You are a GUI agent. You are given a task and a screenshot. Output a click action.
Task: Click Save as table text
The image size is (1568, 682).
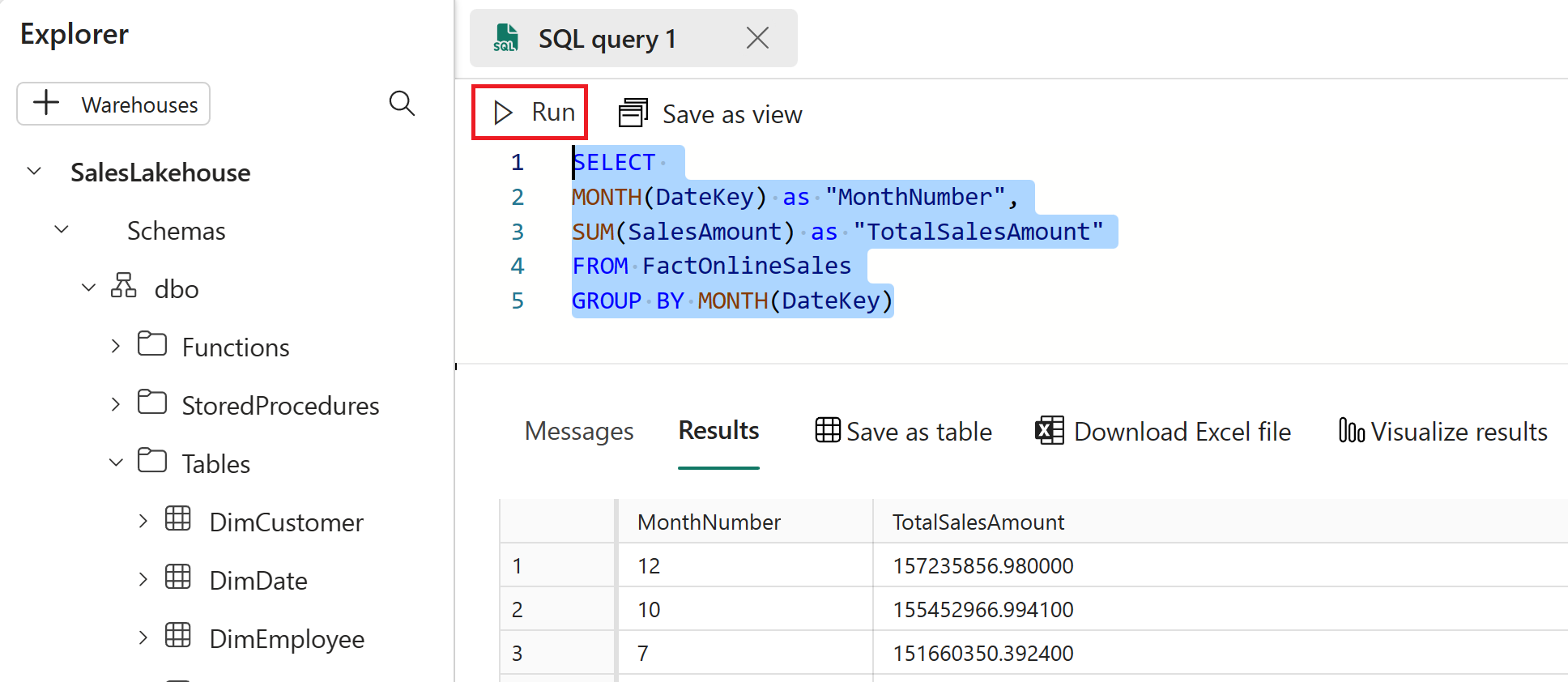(919, 432)
